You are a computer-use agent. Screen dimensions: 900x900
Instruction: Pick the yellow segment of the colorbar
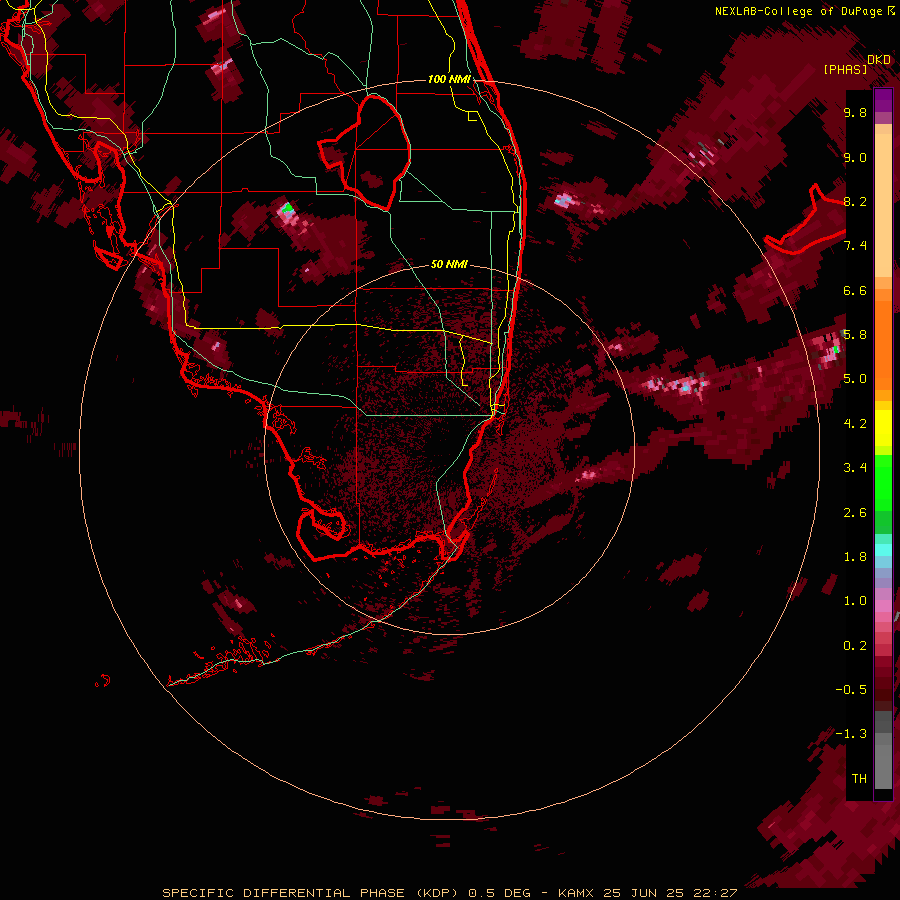[x=883, y=428]
